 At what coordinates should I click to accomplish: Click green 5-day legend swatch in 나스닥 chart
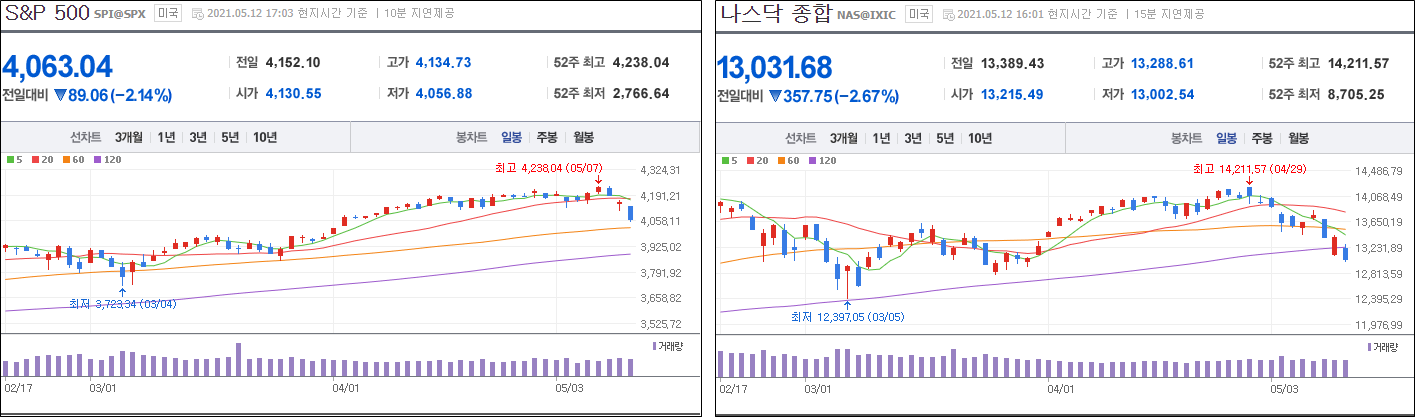coord(724,160)
